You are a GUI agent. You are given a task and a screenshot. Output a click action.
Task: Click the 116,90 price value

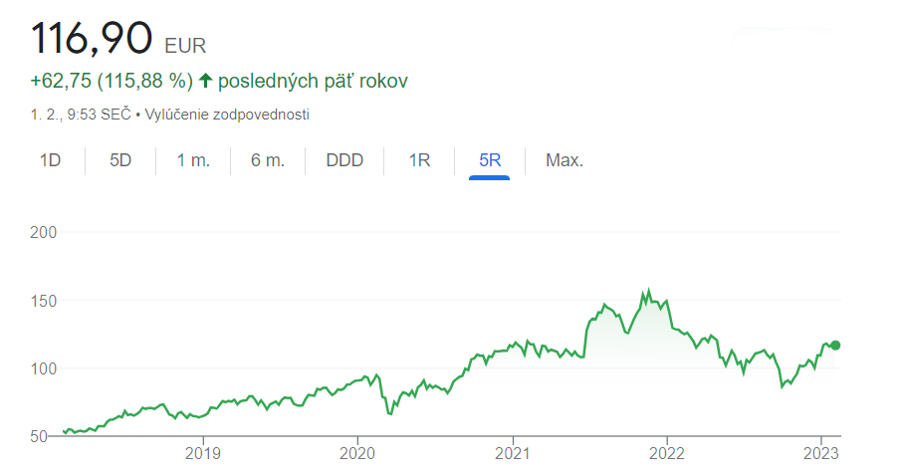coord(91,38)
